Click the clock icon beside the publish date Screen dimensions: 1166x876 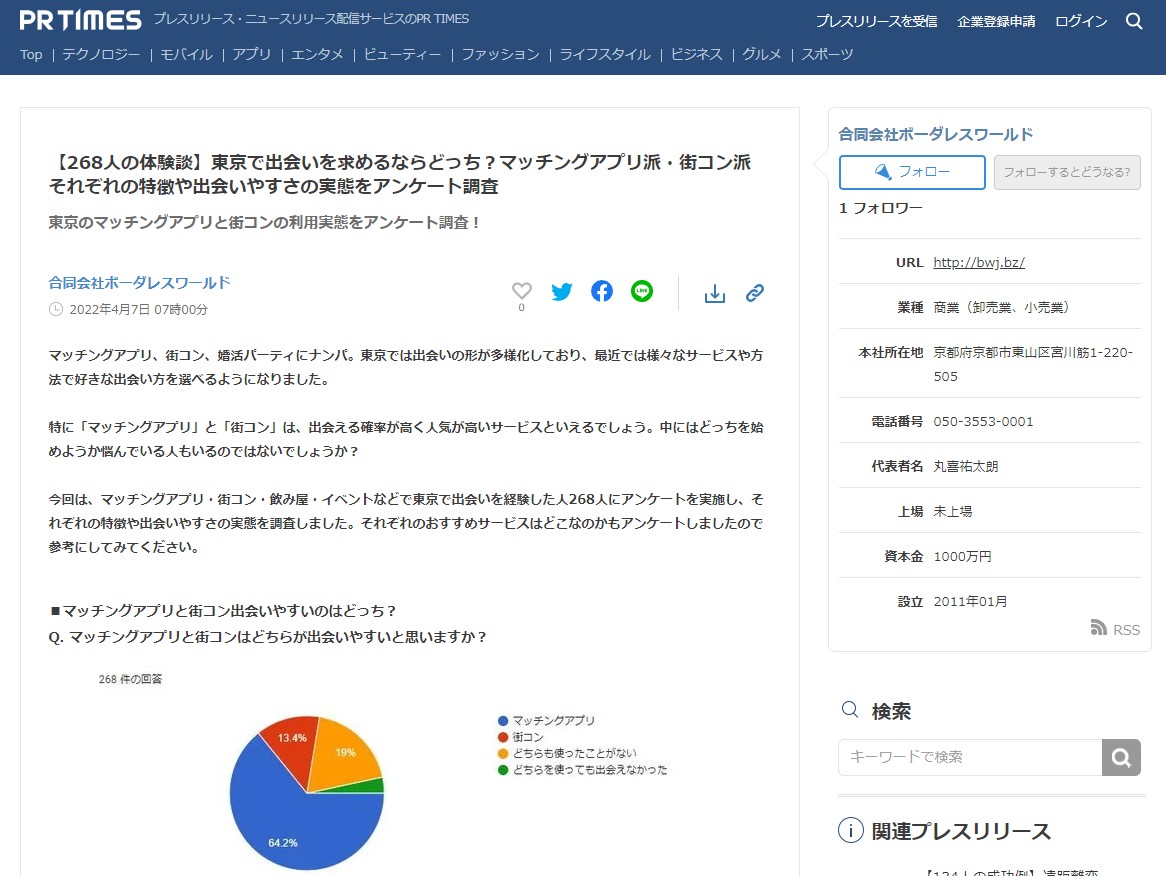56,309
